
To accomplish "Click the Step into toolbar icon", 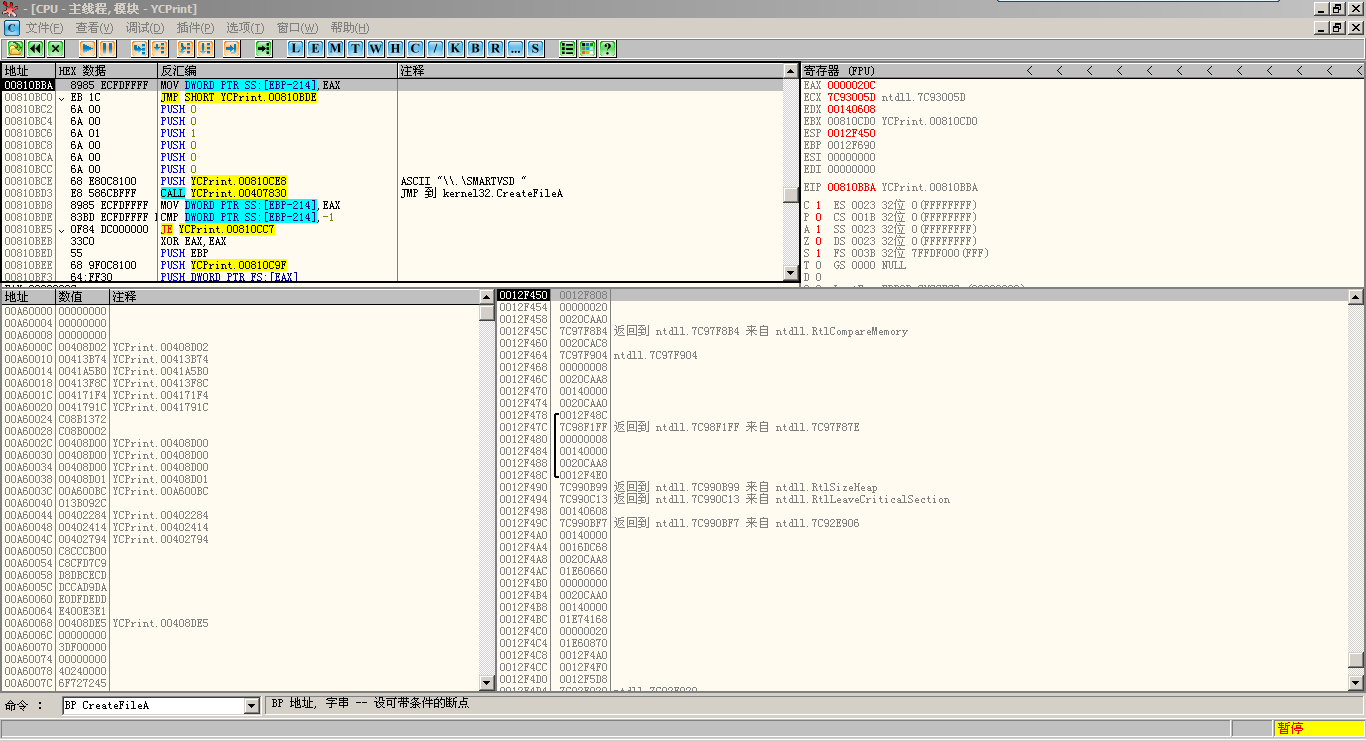I will click(139, 48).
